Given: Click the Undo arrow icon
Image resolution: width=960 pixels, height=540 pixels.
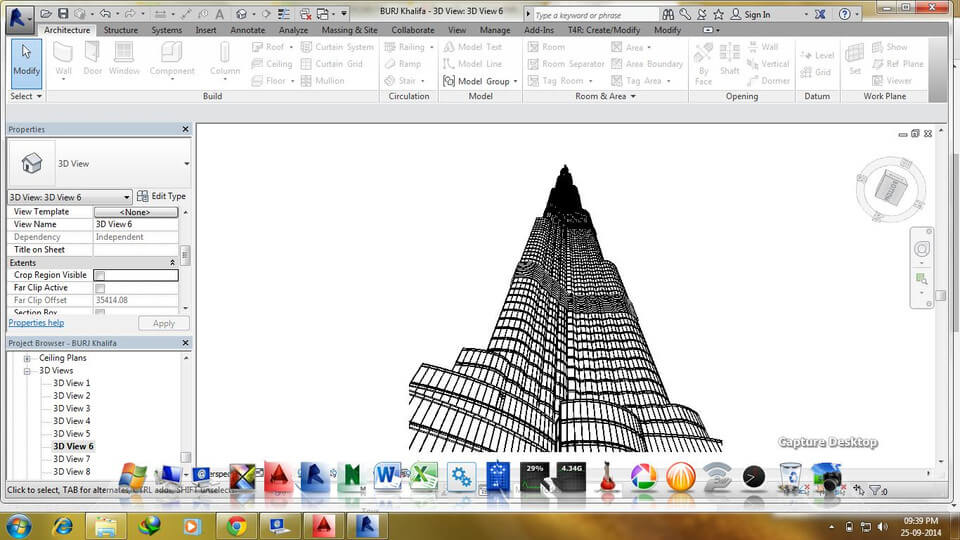Looking at the screenshot, I should click(x=105, y=13).
